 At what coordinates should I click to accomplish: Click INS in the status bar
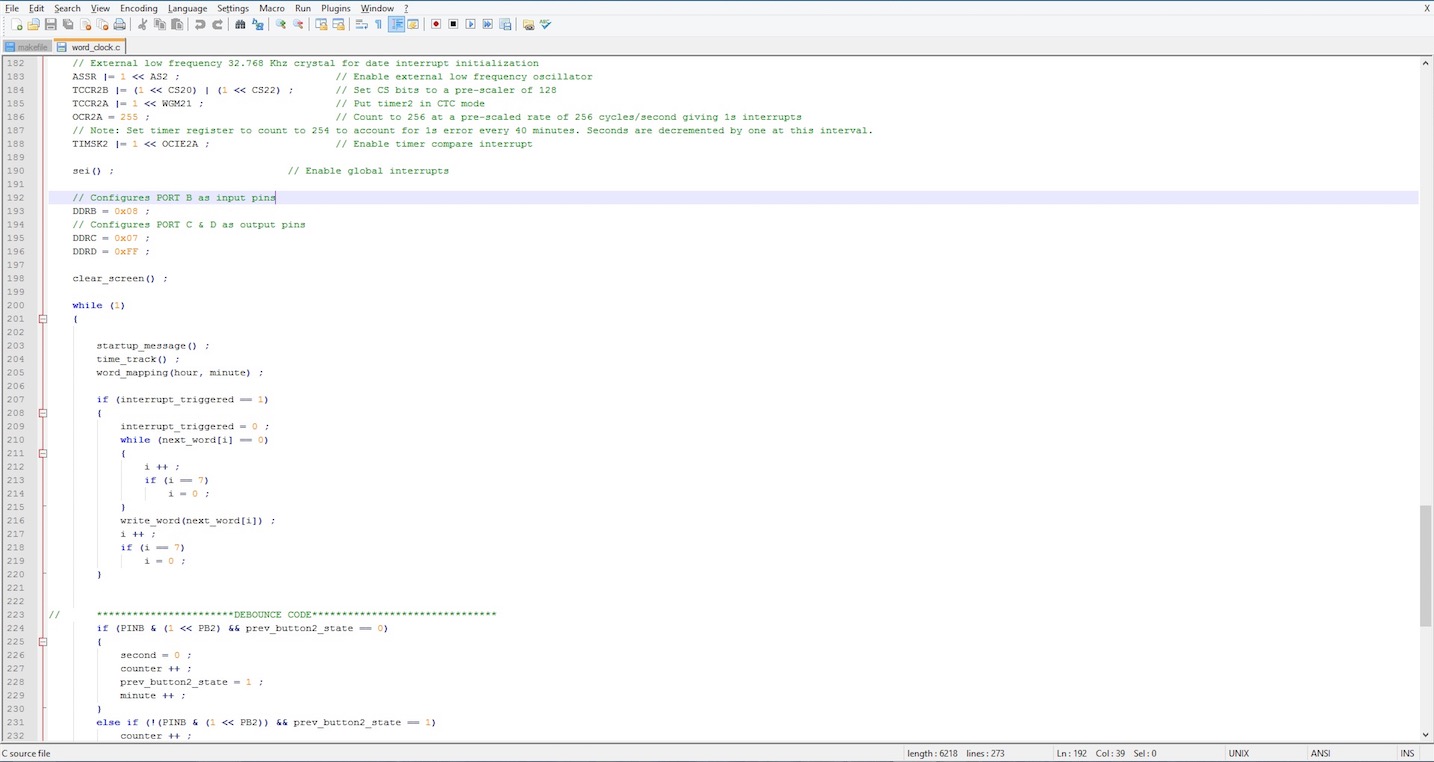click(x=1407, y=753)
